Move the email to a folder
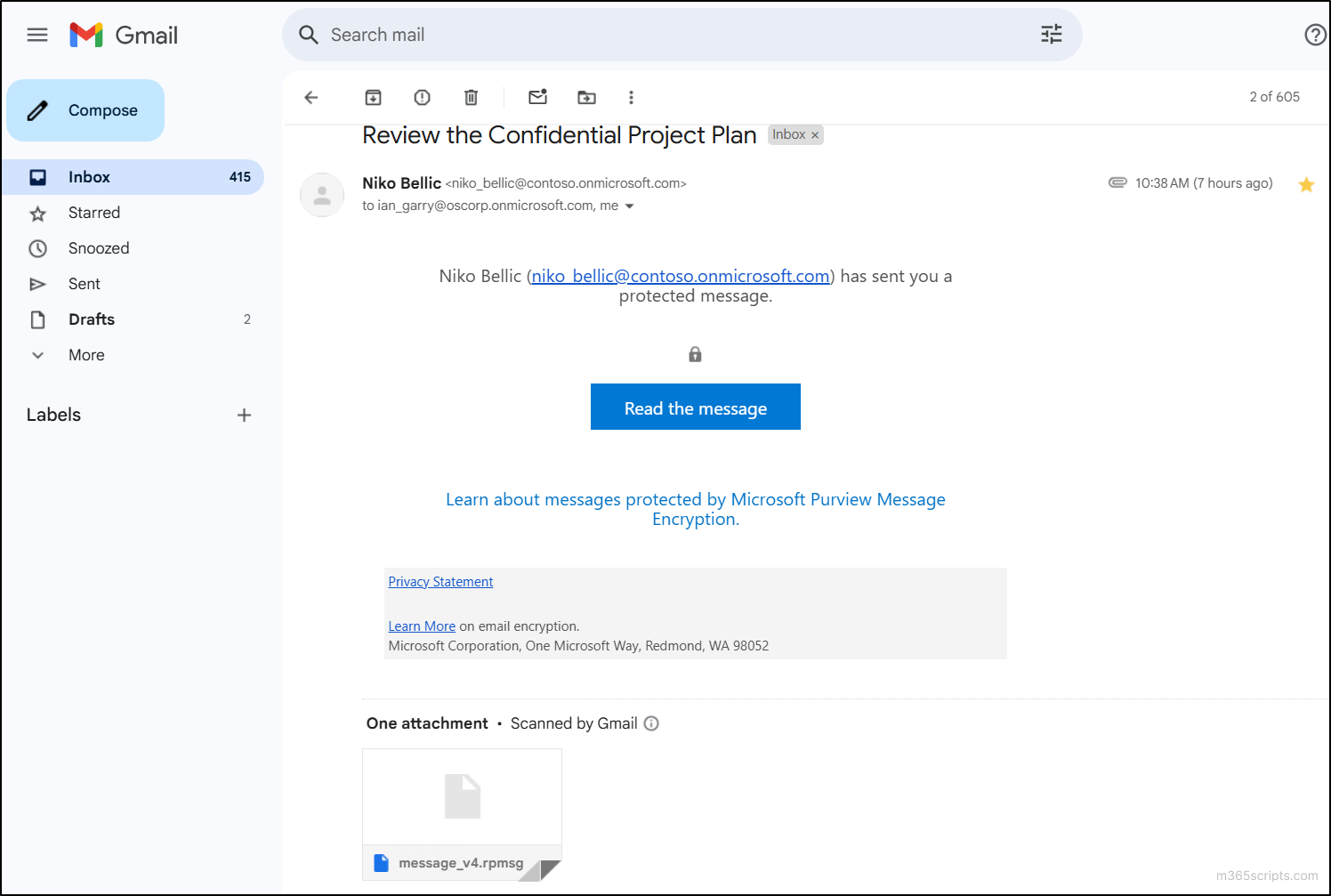The height and width of the screenshot is (896, 1331). (586, 97)
